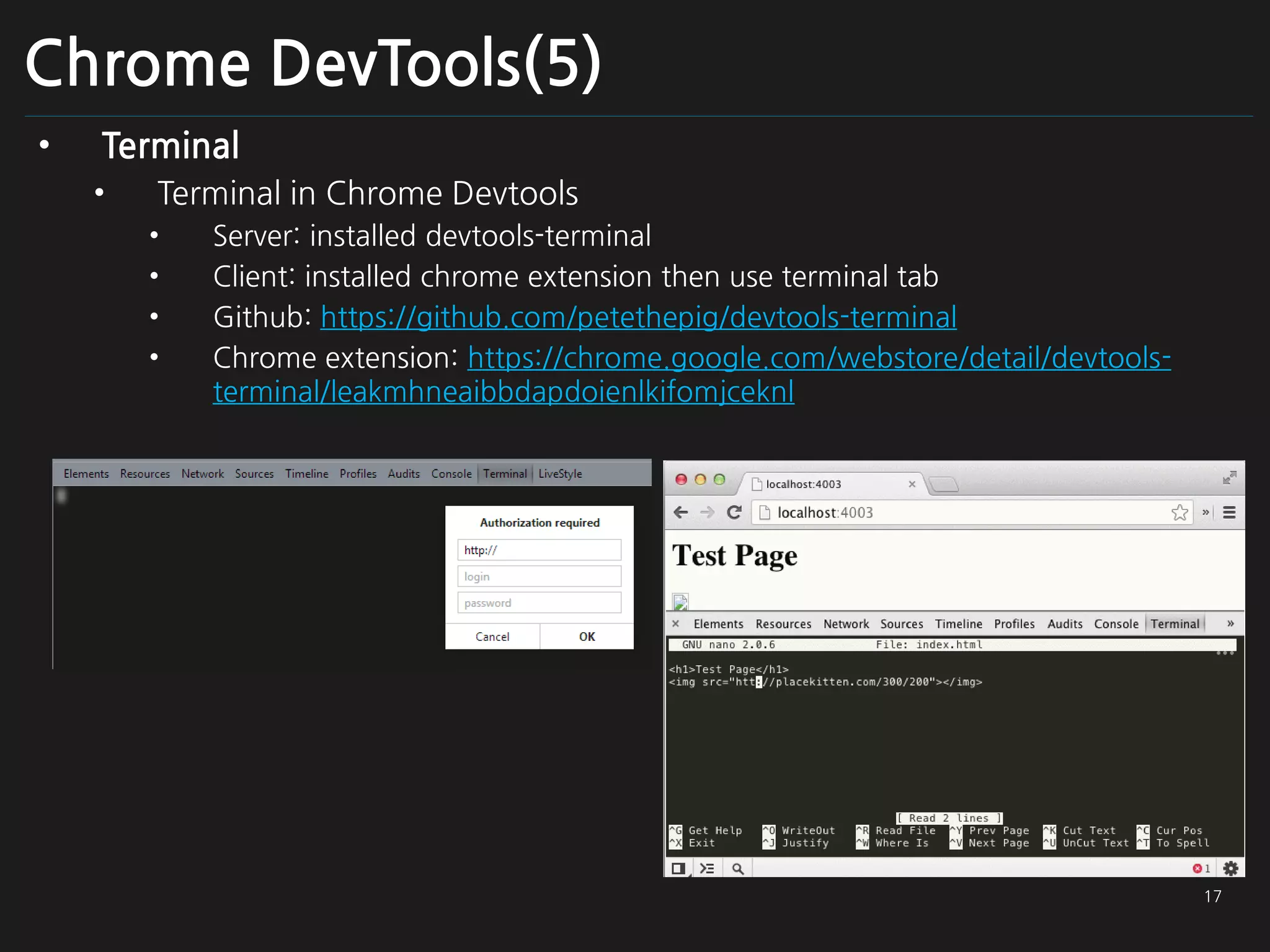Click the h1 Test Page line in nano
1270x952 pixels.
[729, 669]
